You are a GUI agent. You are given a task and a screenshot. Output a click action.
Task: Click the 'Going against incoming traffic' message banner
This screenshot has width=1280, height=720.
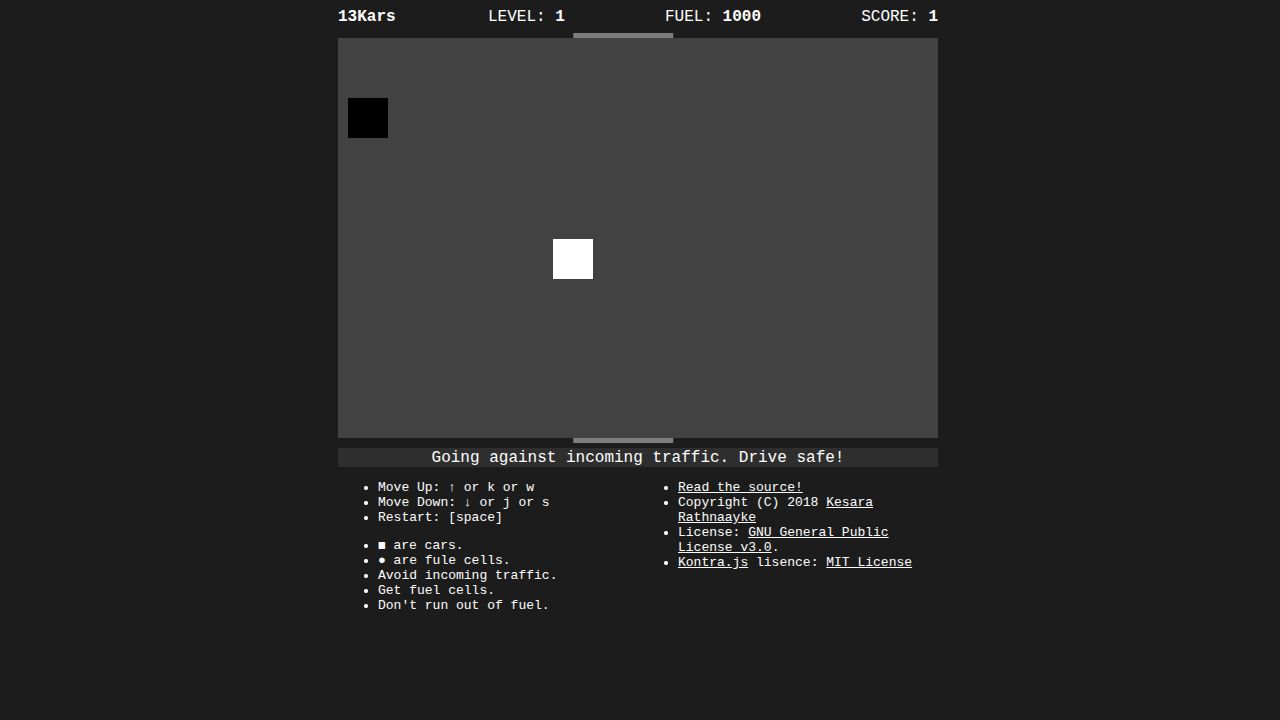pyautogui.click(x=638, y=457)
